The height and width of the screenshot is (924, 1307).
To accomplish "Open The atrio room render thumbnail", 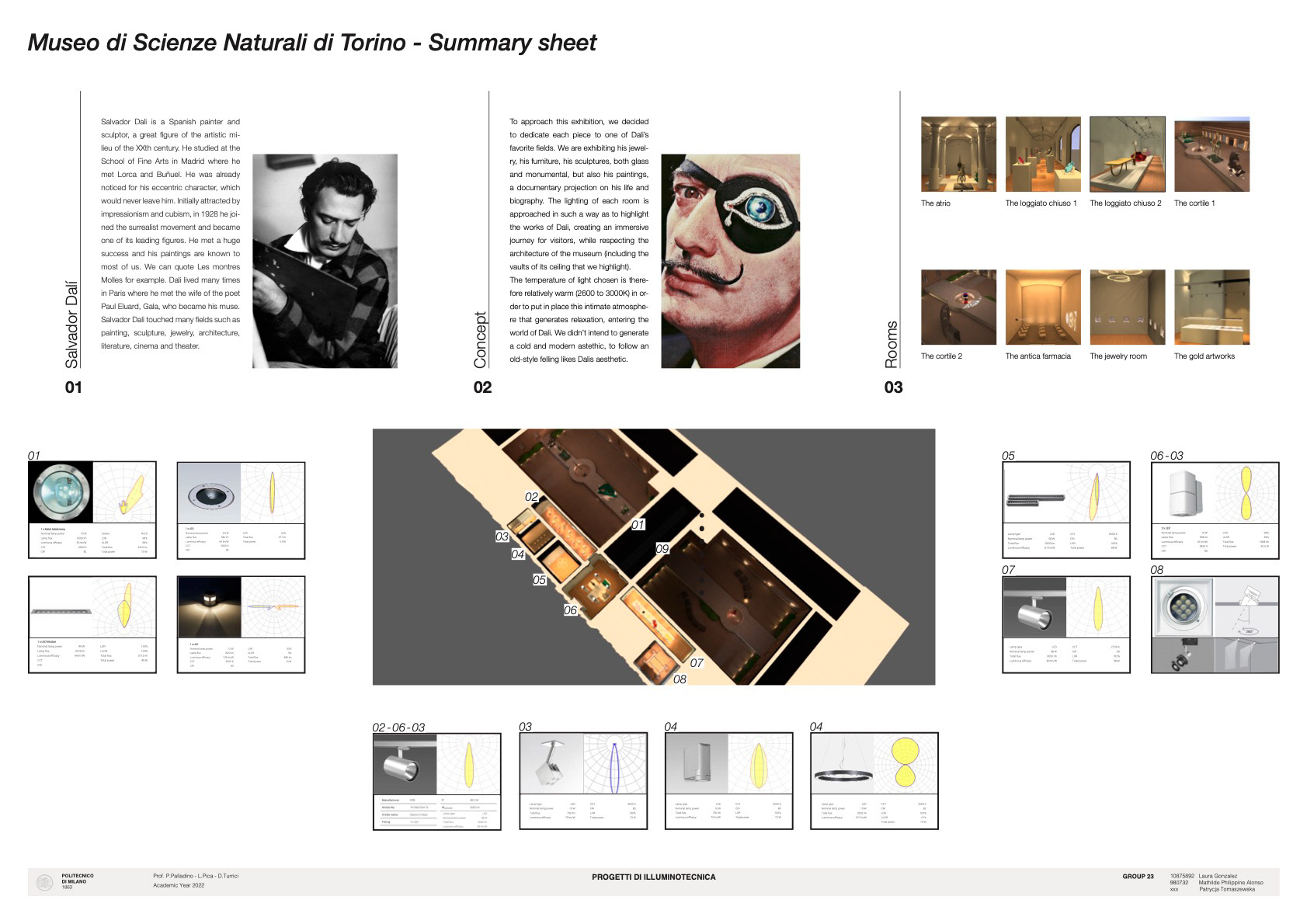I will click(x=958, y=155).
